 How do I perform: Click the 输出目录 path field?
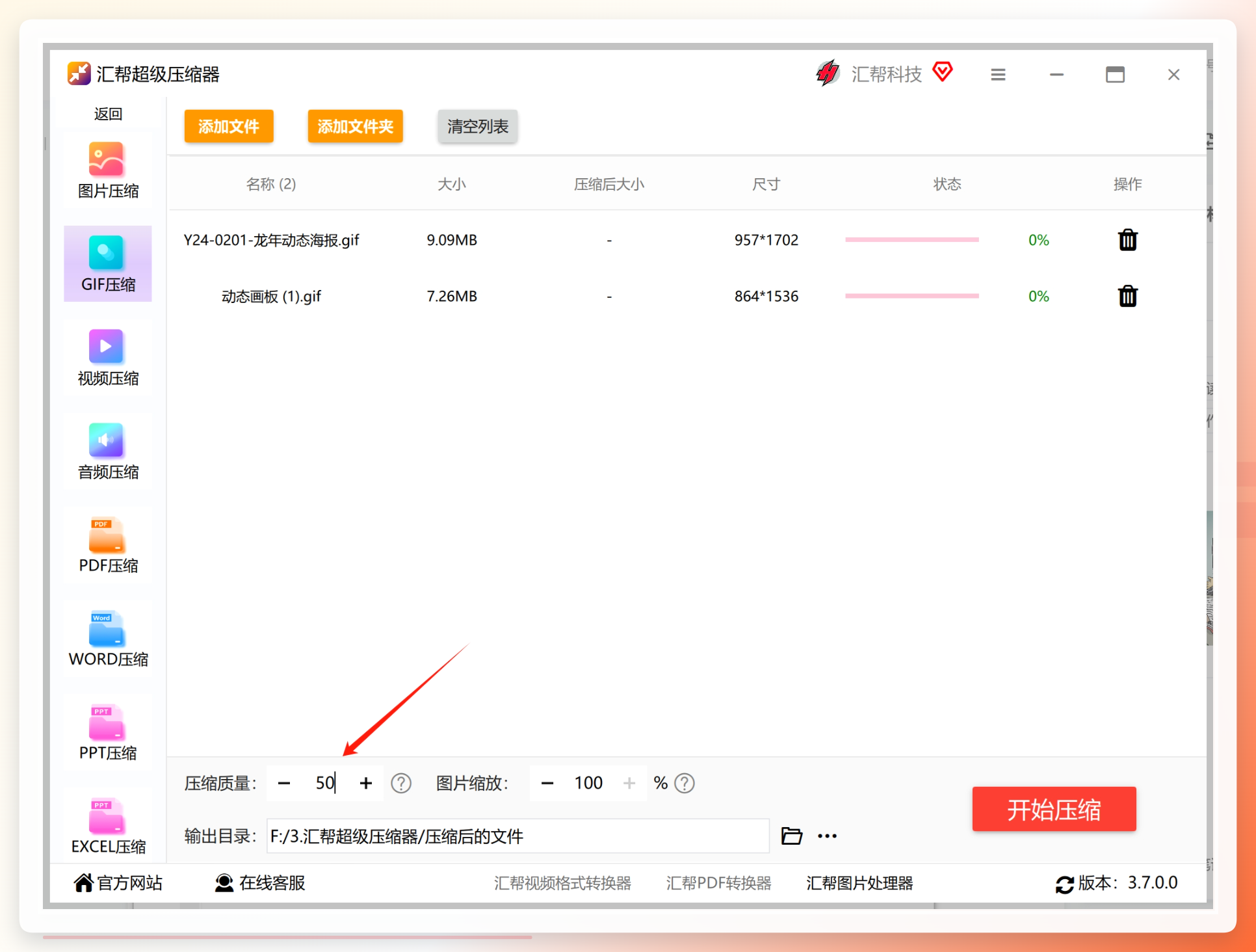coord(518,836)
